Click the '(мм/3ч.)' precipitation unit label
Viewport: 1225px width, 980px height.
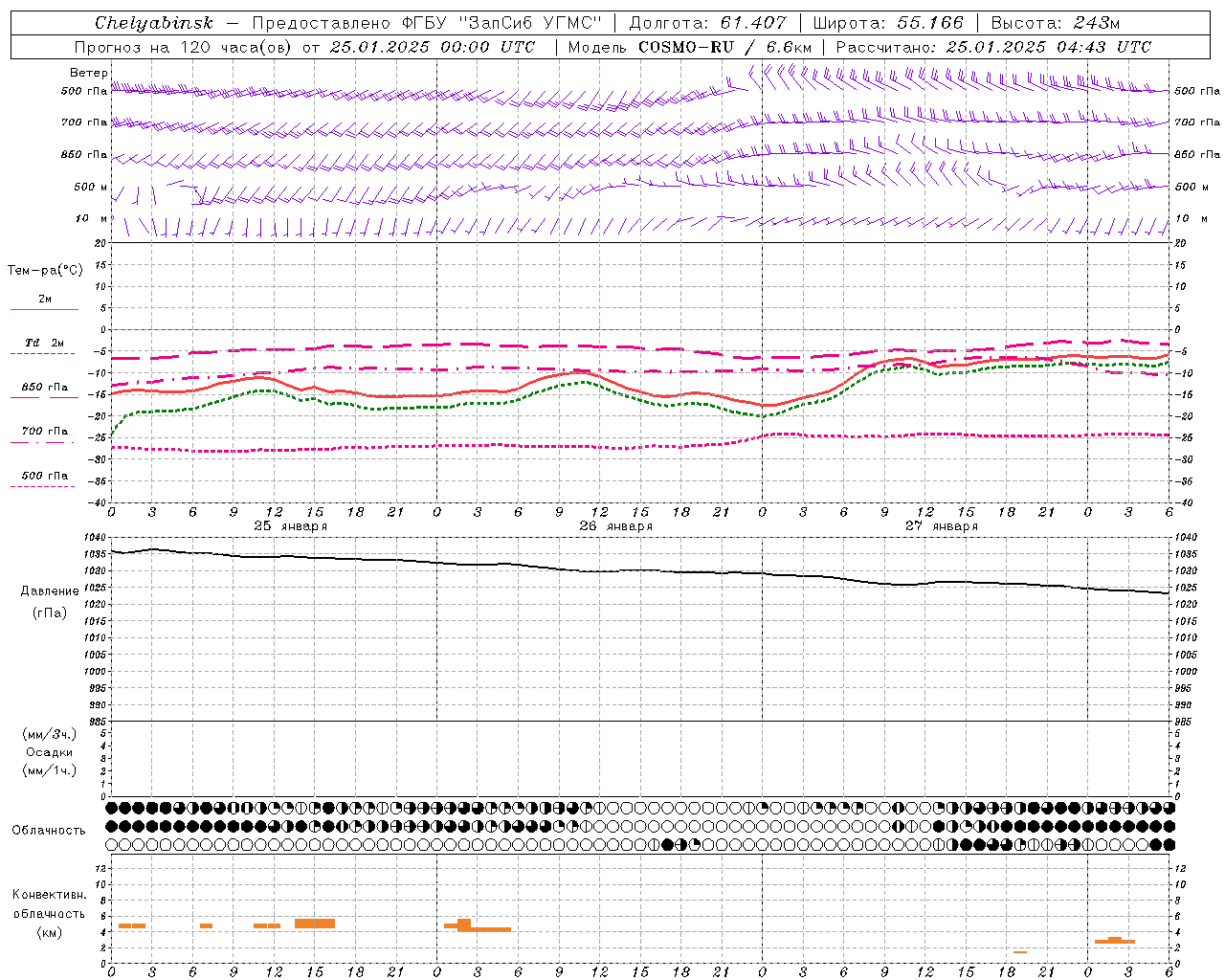pos(50,735)
